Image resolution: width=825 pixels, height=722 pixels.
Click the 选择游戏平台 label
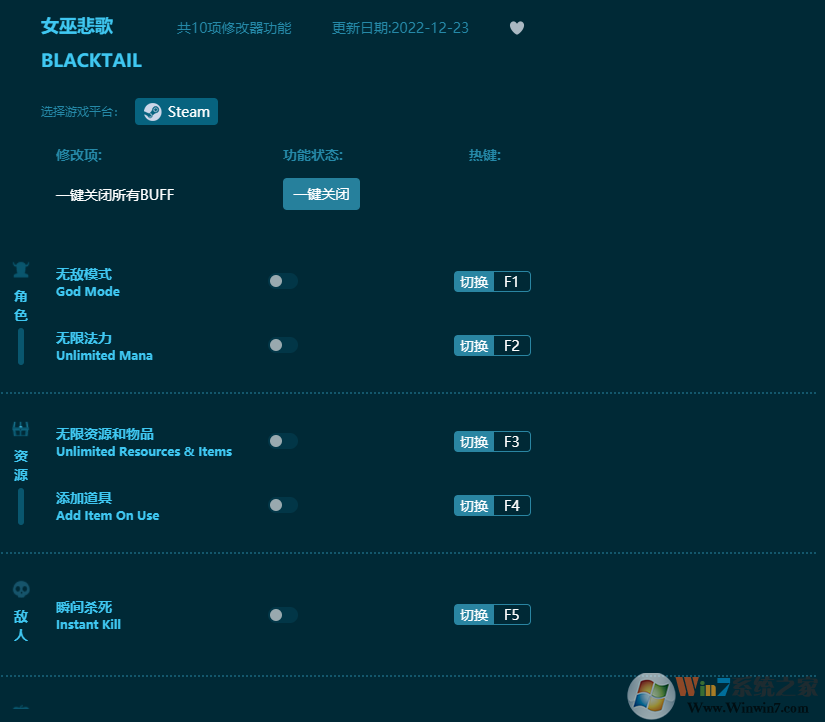(x=79, y=112)
